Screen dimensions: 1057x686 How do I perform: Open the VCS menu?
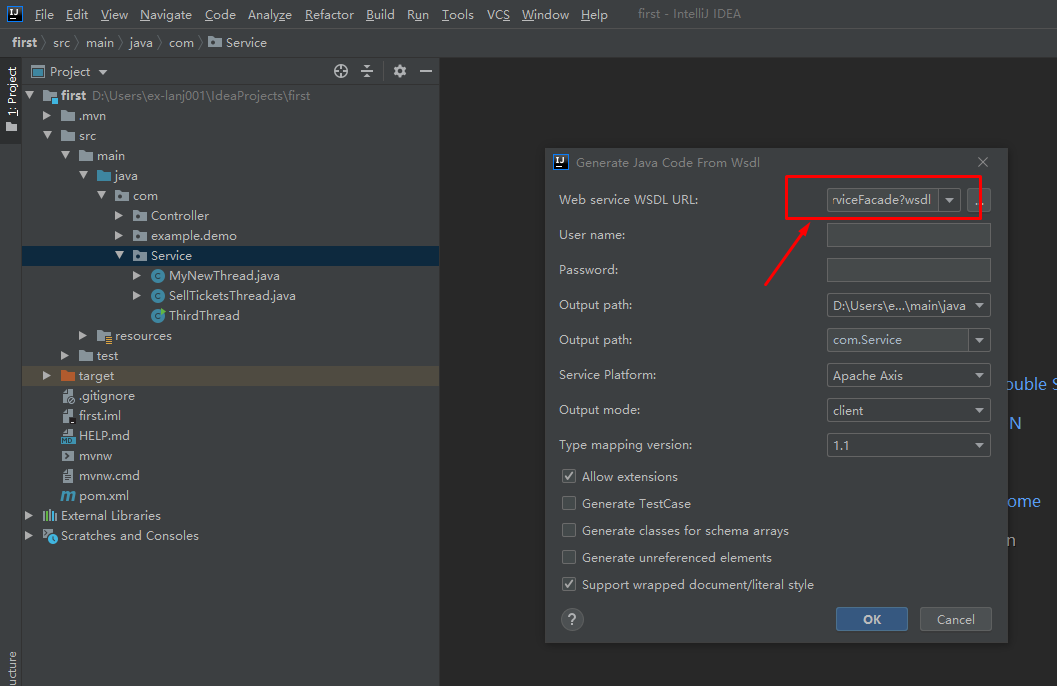coord(498,14)
